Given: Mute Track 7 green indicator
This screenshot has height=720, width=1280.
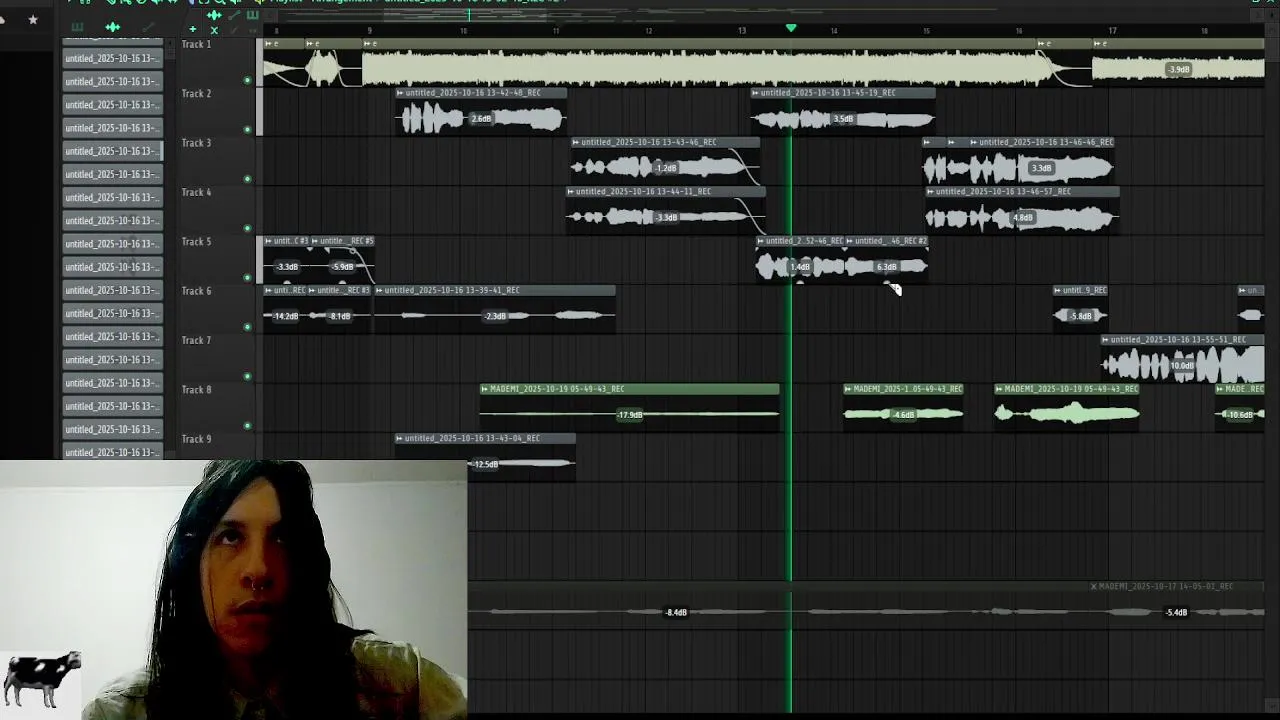Looking at the screenshot, I should [247, 376].
